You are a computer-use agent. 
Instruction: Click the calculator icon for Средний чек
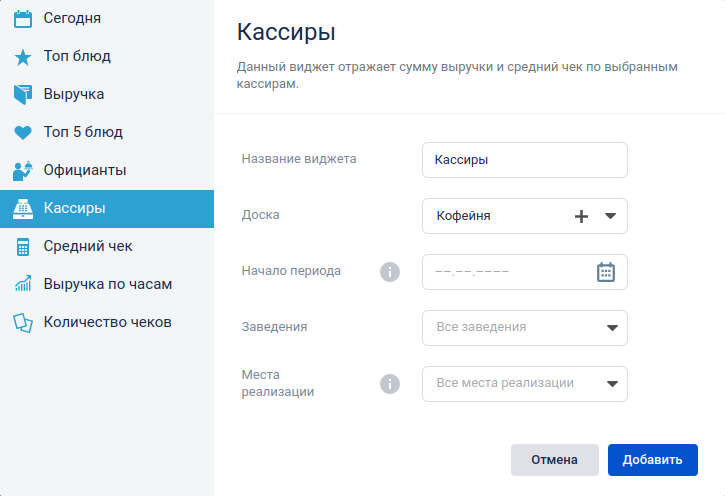[x=23, y=247]
